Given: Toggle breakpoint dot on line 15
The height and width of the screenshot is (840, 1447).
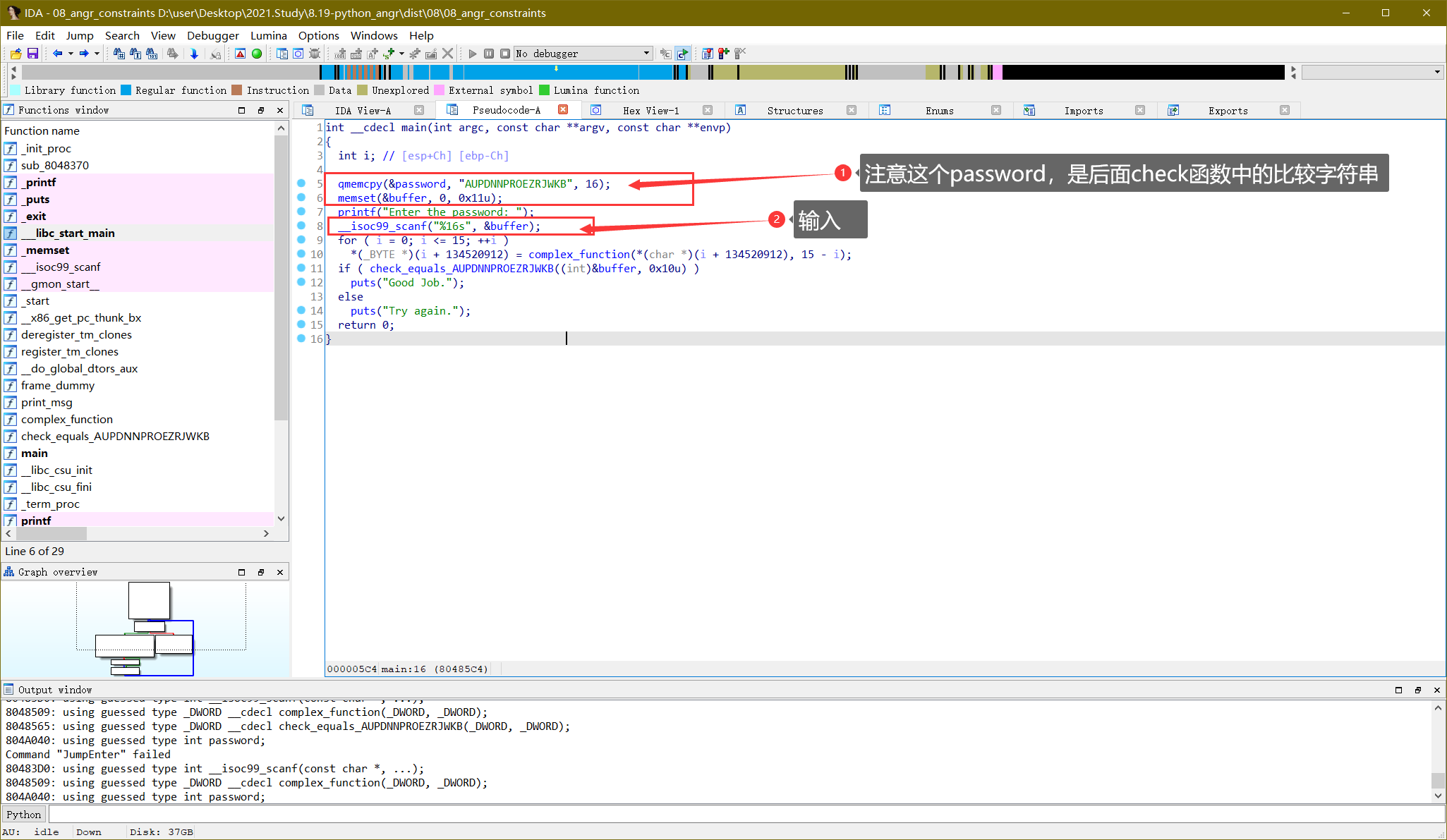Looking at the screenshot, I should pyautogui.click(x=301, y=324).
